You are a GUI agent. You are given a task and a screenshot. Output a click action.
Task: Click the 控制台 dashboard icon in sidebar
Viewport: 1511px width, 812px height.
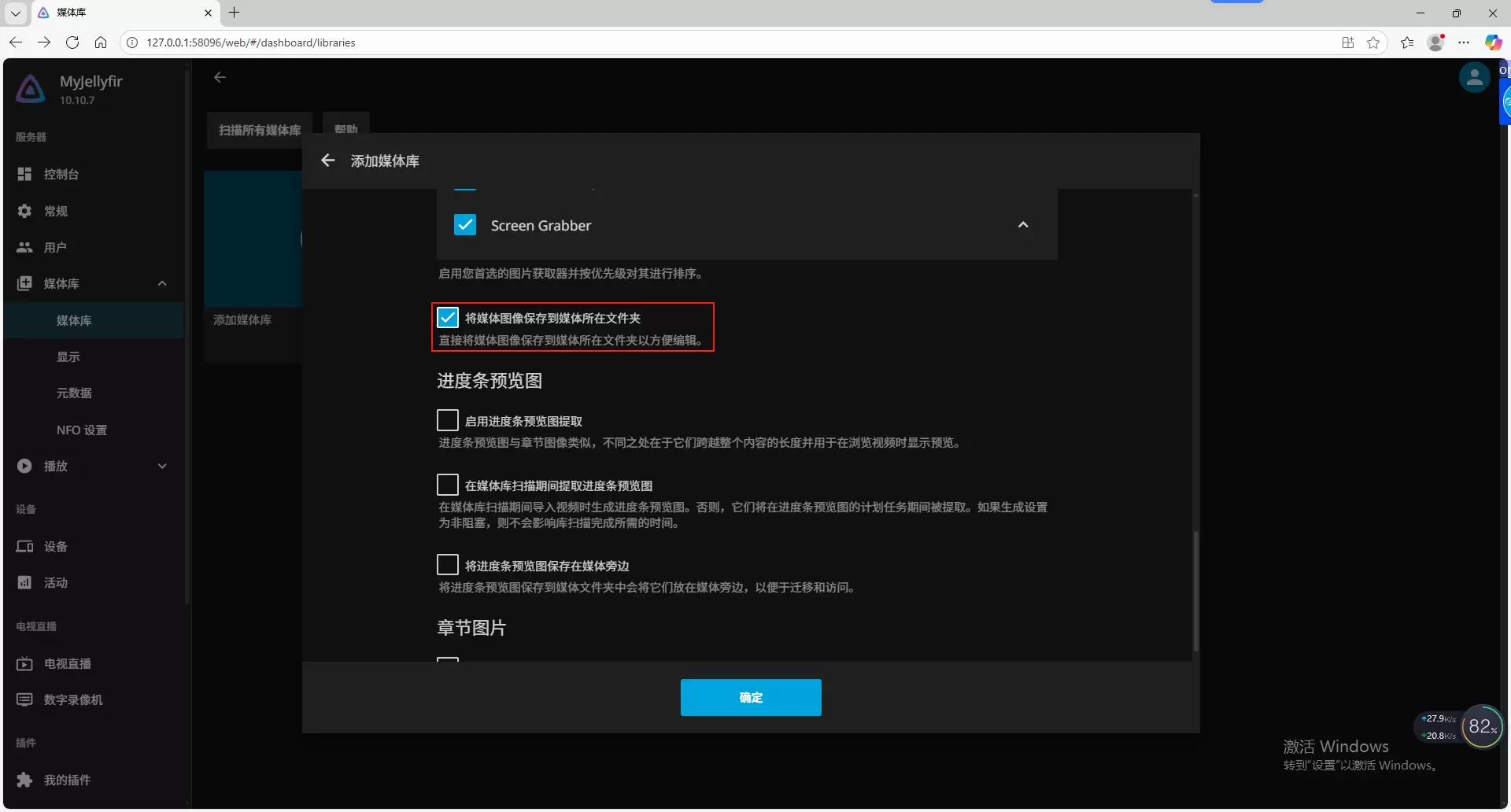coord(25,174)
